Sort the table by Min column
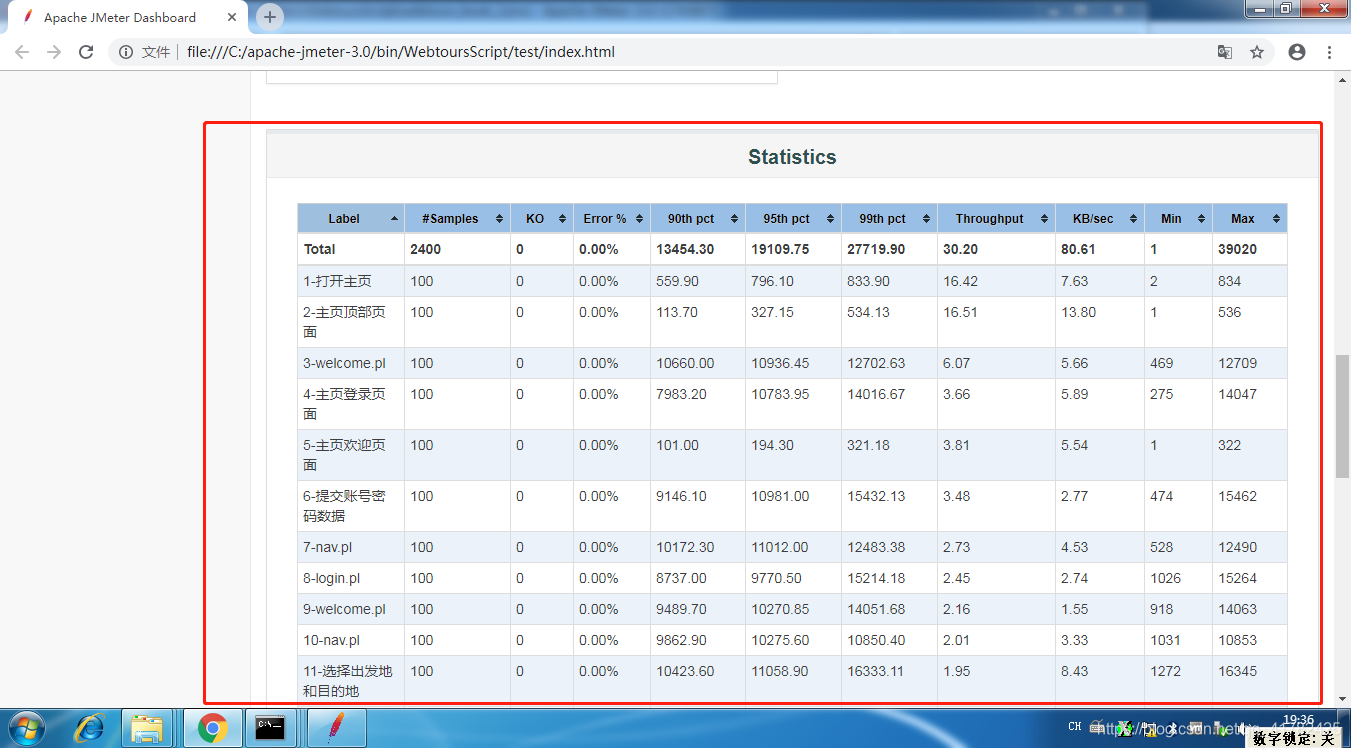Image resolution: width=1351 pixels, height=748 pixels. click(1178, 218)
